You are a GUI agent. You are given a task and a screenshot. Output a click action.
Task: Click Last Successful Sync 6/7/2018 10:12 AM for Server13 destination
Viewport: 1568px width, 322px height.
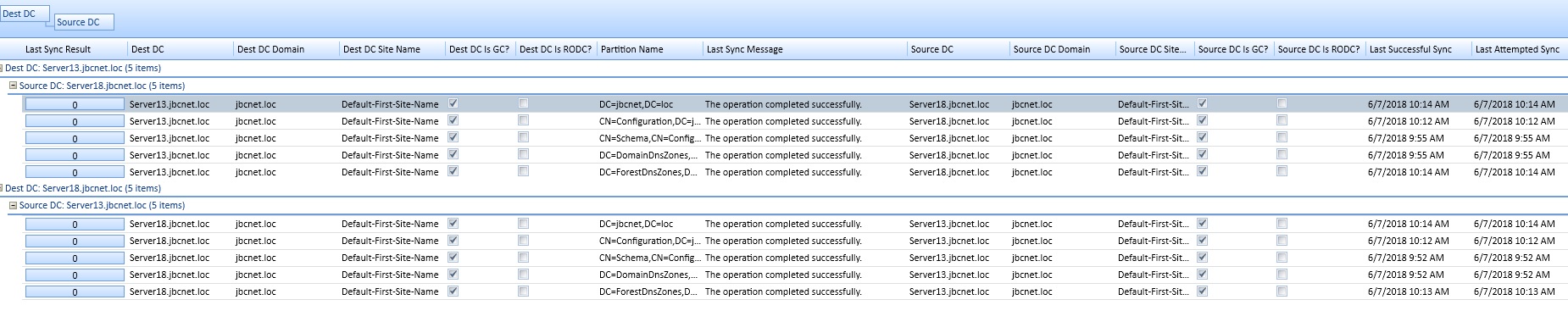pos(1408,121)
